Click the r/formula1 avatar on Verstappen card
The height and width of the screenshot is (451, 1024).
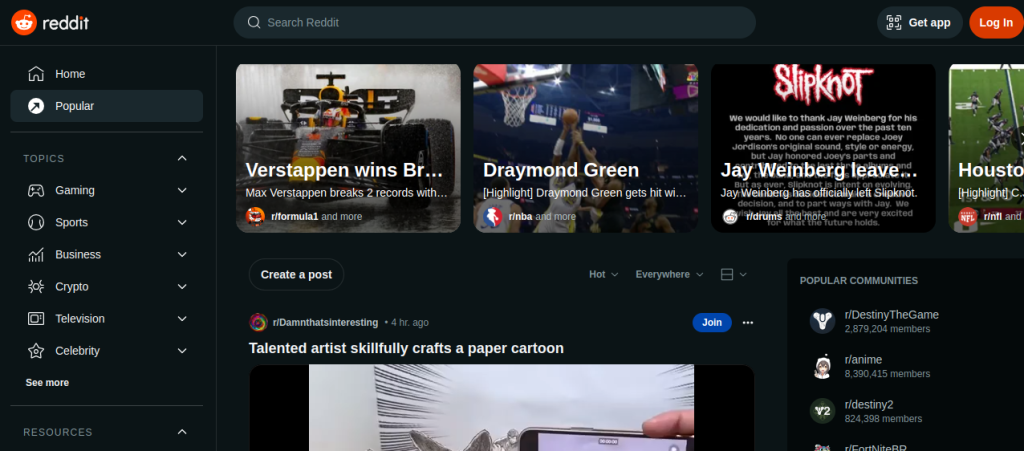point(256,216)
